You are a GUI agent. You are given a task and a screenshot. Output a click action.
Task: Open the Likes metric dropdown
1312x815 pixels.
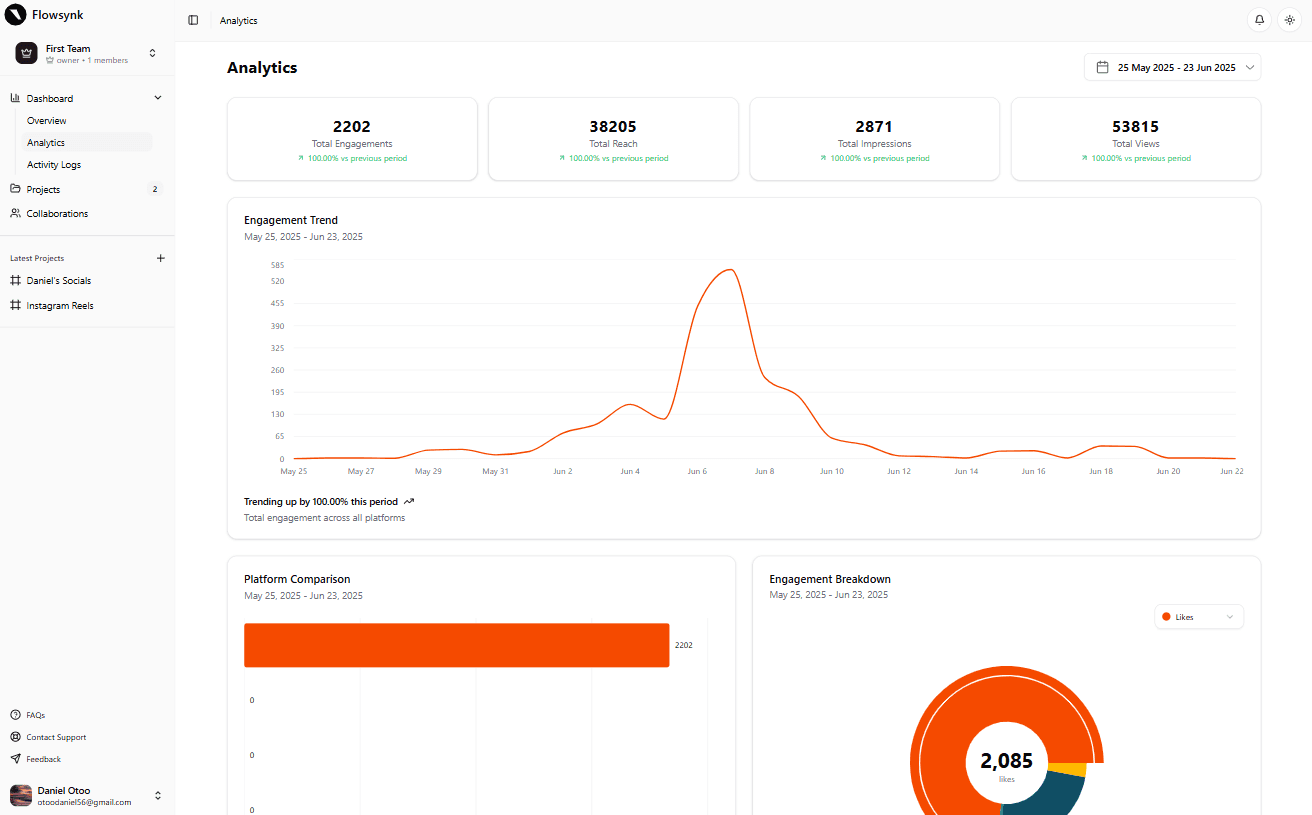pos(1198,616)
